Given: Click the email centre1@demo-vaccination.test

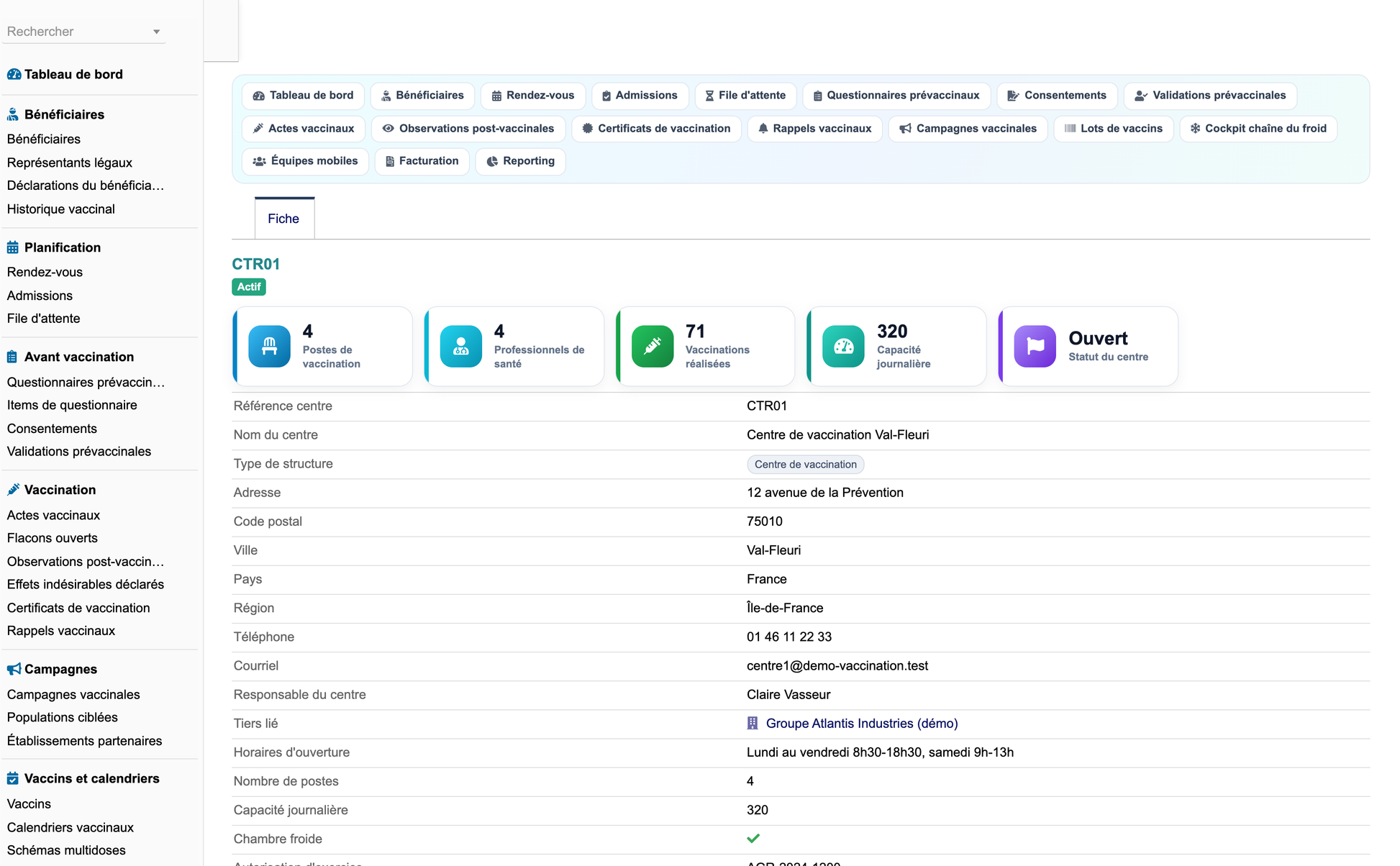Looking at the screenshot, I should (x=837, y=666).
